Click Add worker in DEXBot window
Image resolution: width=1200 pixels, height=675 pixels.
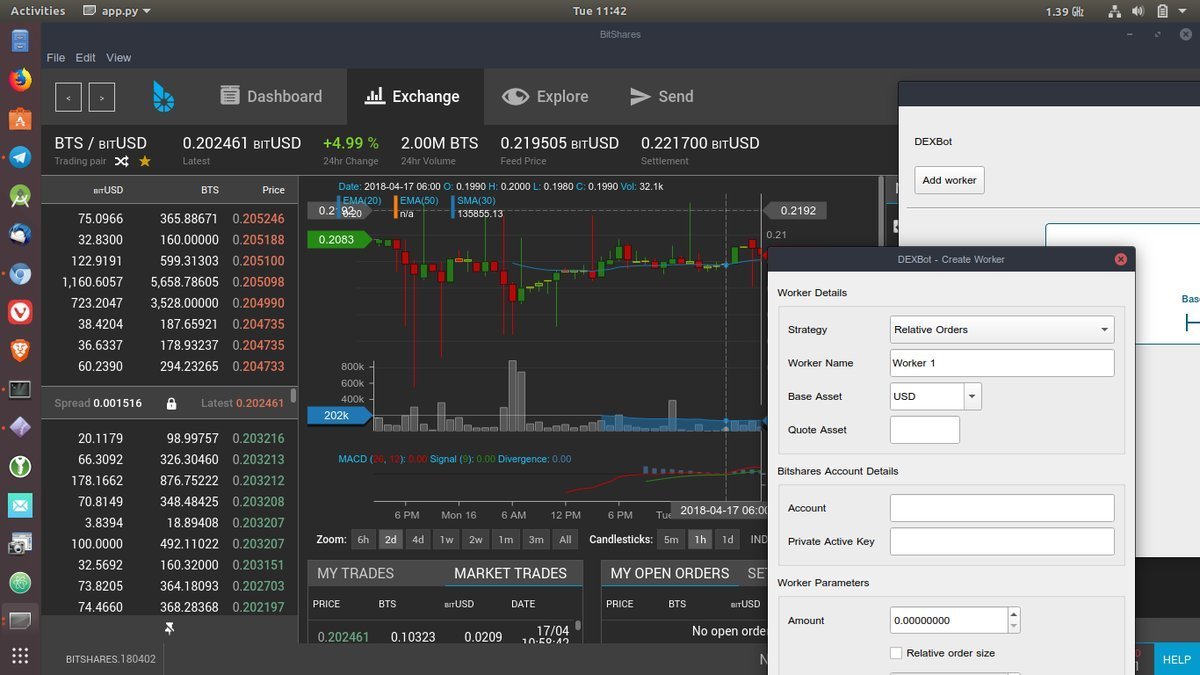[949, 180]
